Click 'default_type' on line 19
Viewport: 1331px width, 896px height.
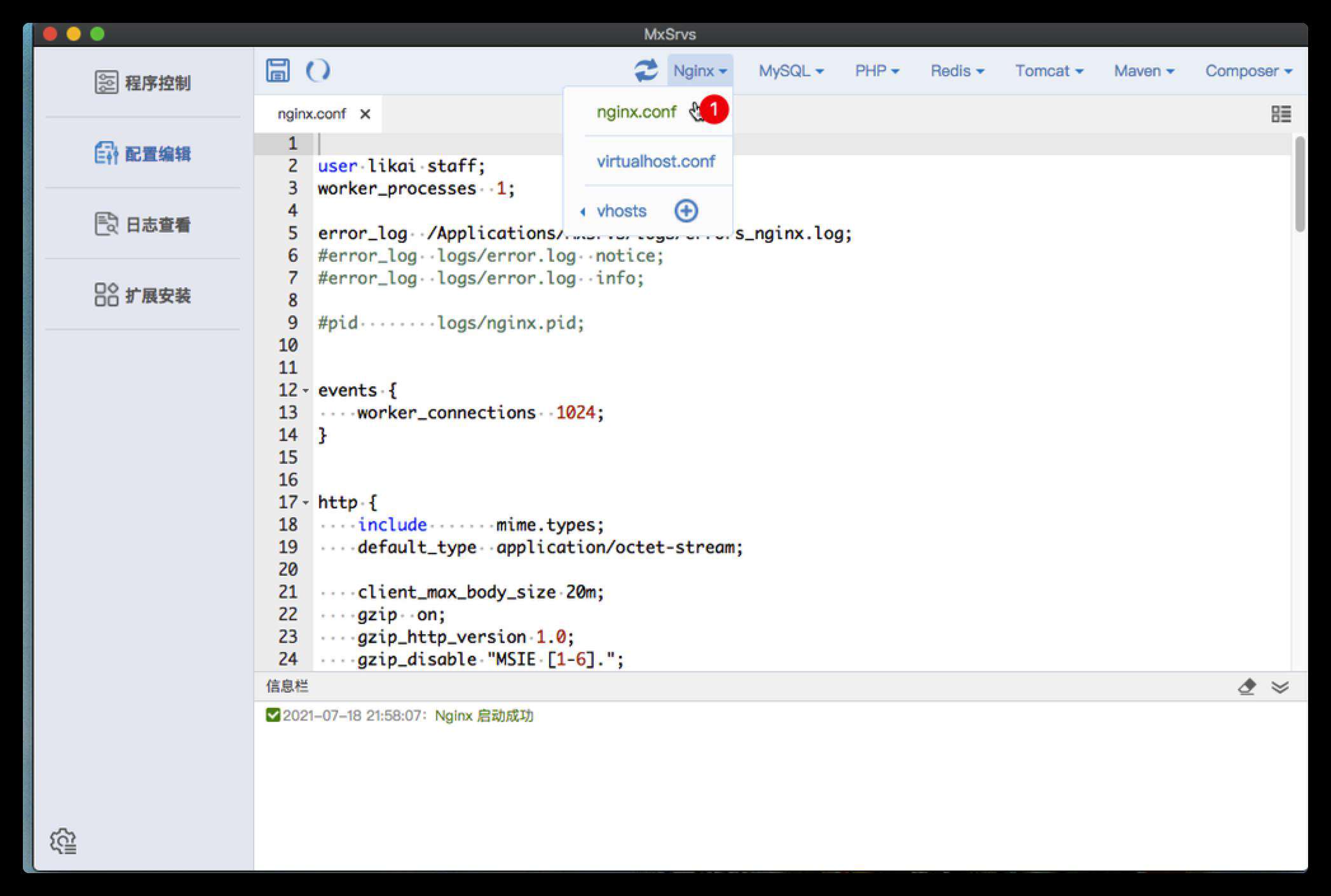coord(417,548)
